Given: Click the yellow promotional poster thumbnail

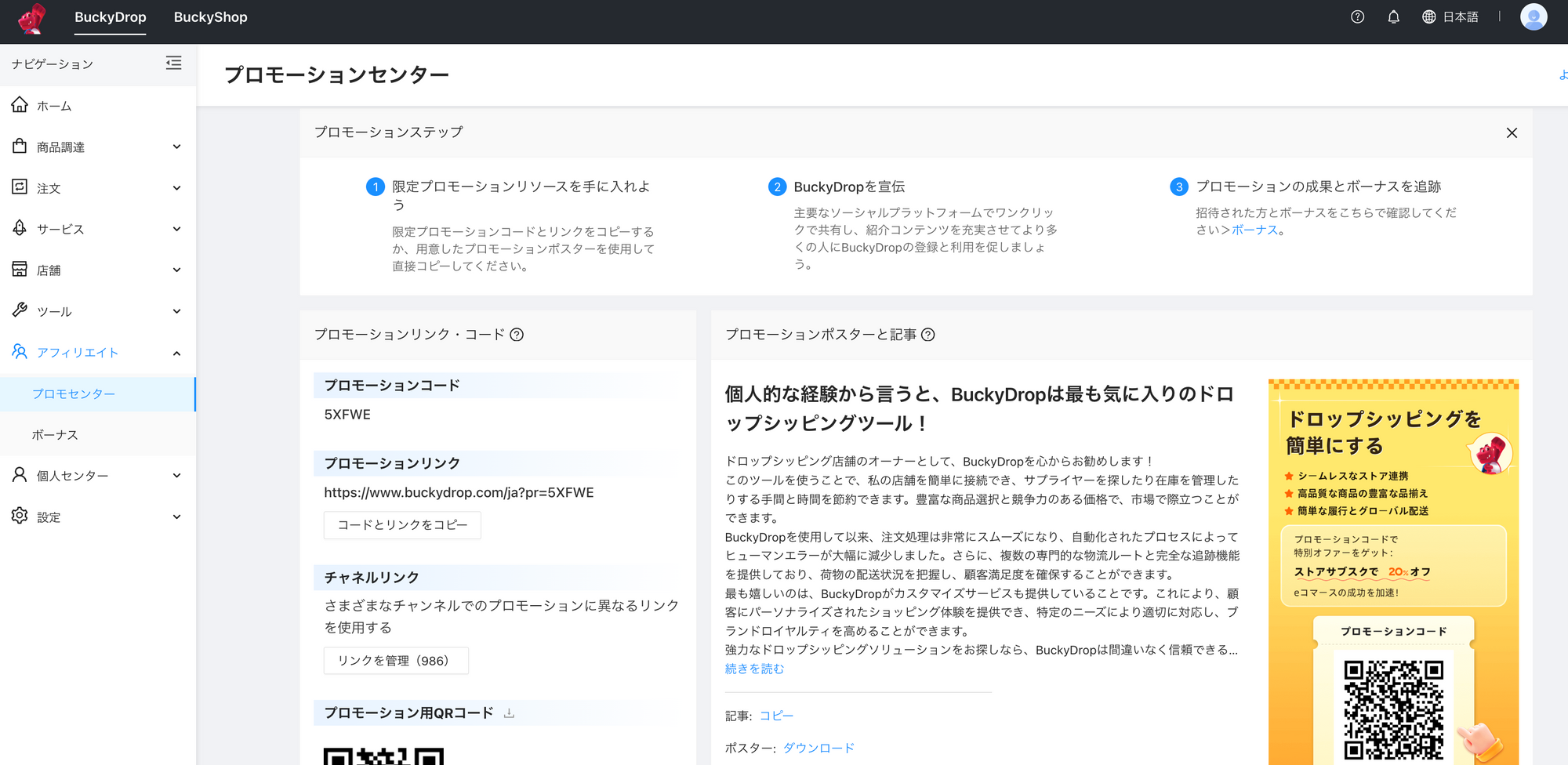Looking at the screenshot, I should [x=1393, y=572].
